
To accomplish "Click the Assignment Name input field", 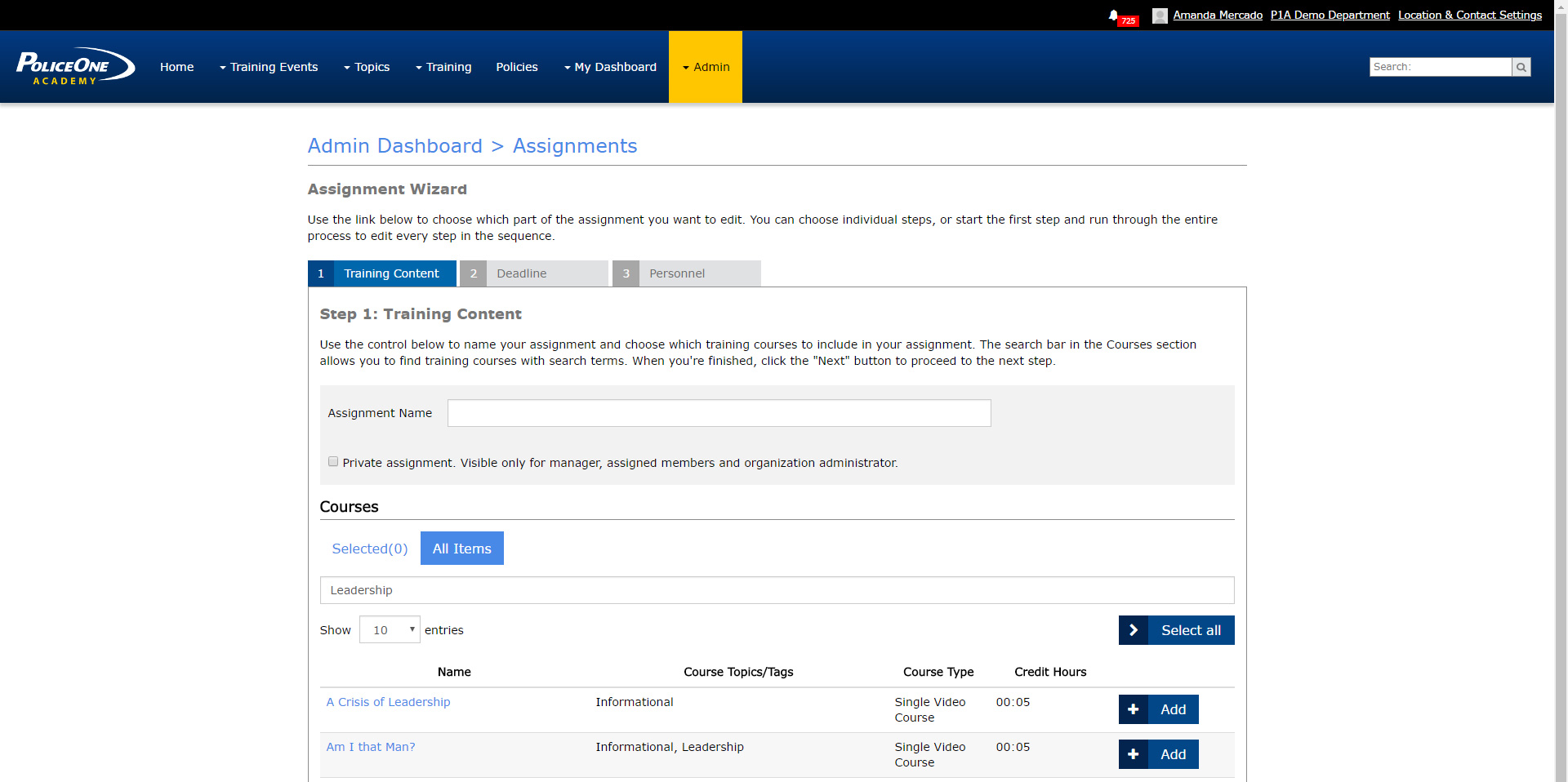I will tap(719, 413).
